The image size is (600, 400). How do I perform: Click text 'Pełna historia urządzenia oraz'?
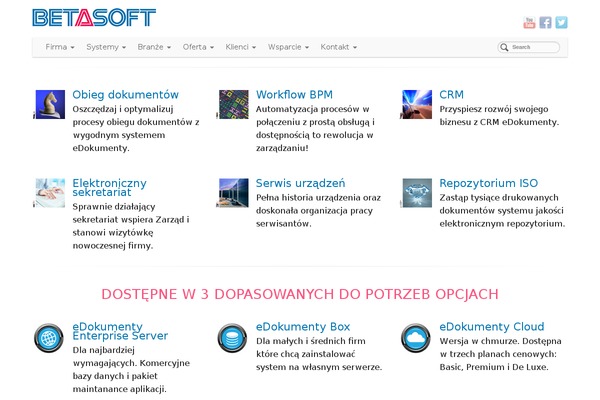[x=318, y=198]
